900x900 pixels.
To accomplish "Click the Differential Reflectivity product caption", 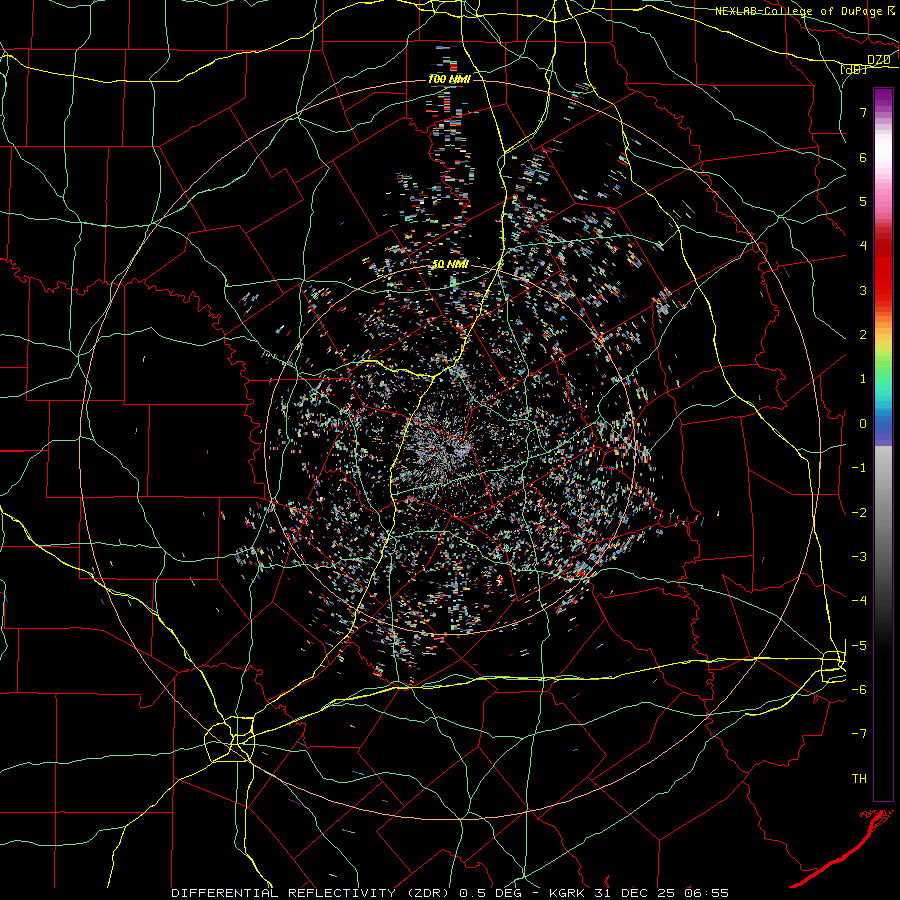I will (x=449, y=893).
